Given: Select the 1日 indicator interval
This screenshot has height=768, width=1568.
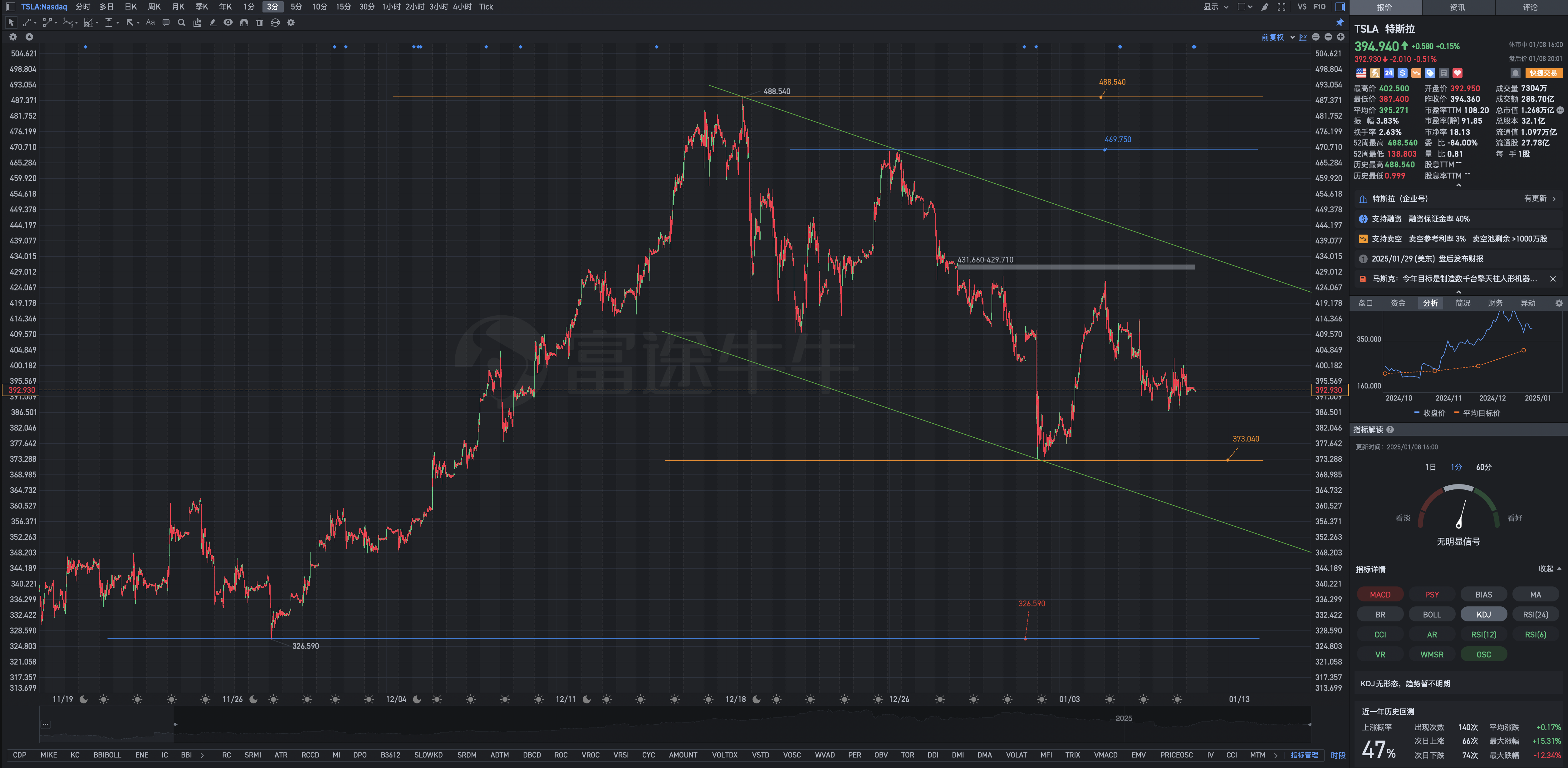Looking at the screenshot, I should click(x=1430, y=467).
